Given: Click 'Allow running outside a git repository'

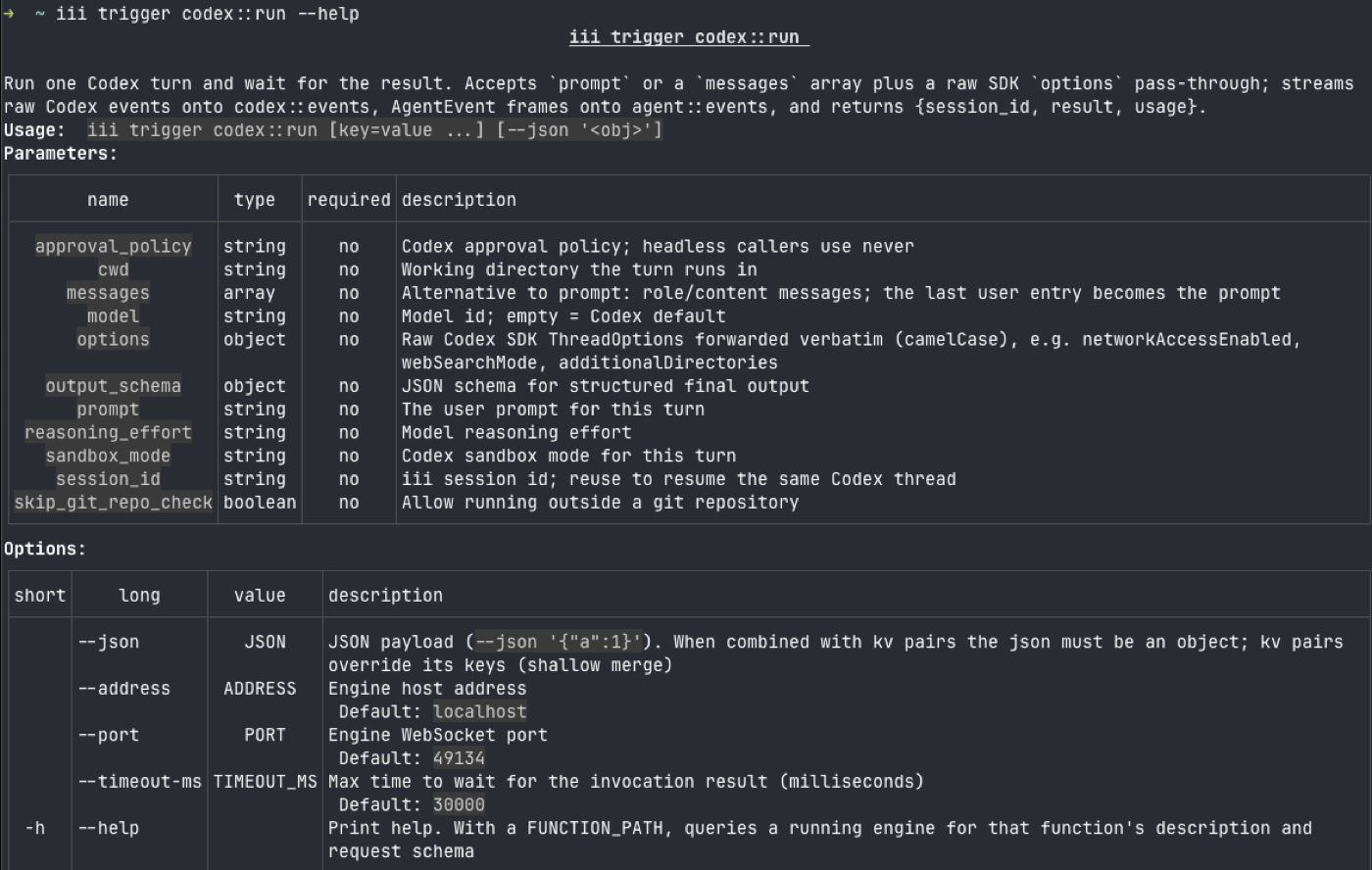Looking at the screenshot, I should click(x=601, y=503).
